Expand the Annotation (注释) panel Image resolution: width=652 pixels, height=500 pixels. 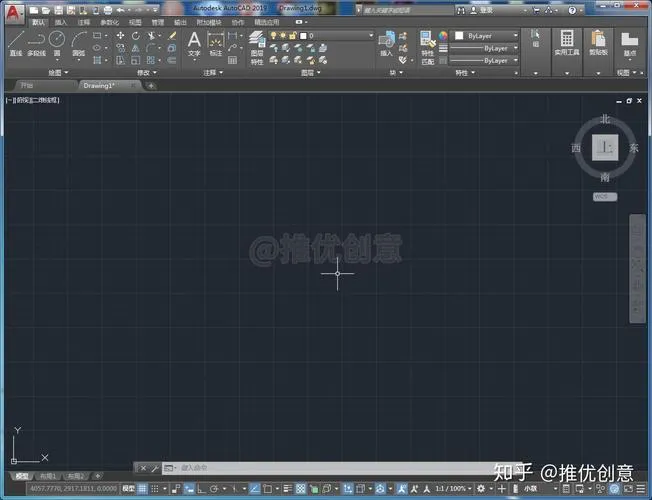pyautogui.click(x=212, y=72)
